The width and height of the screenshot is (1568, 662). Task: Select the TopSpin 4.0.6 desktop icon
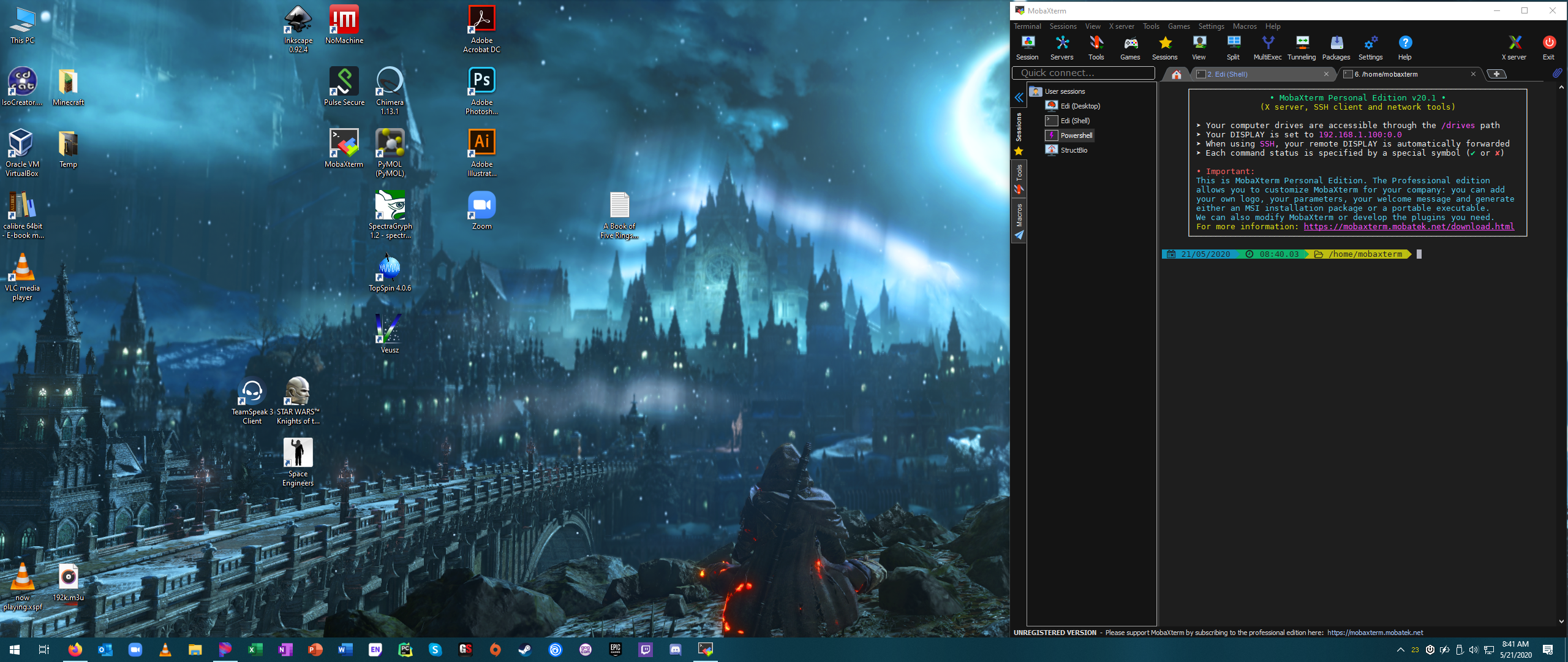tap(390, 272)
